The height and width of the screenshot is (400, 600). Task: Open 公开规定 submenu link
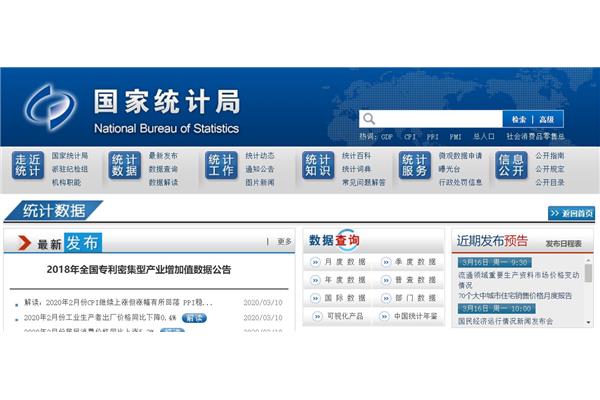[549, 169]
